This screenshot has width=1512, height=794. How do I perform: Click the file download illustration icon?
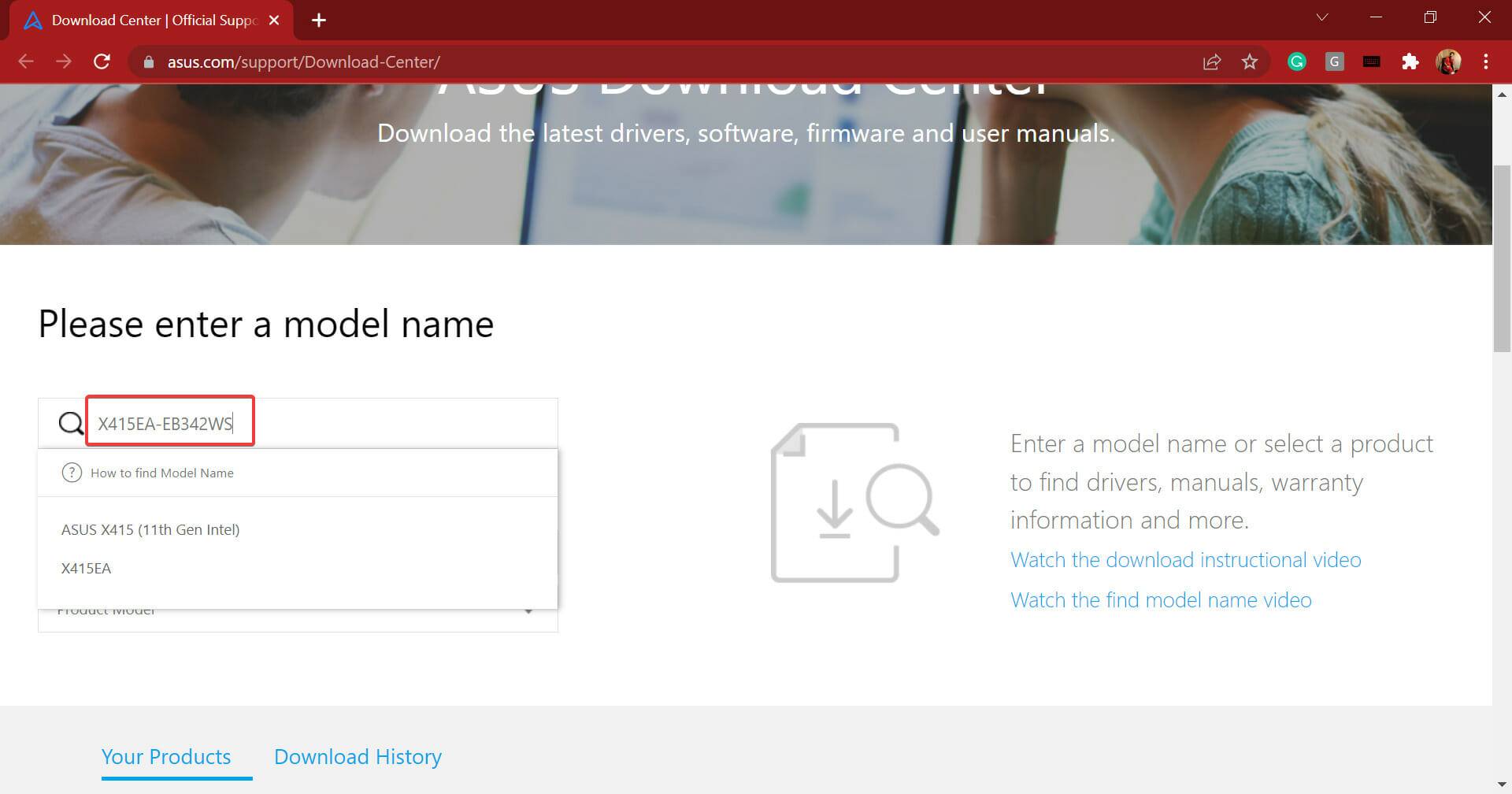[x=854, y=503]
